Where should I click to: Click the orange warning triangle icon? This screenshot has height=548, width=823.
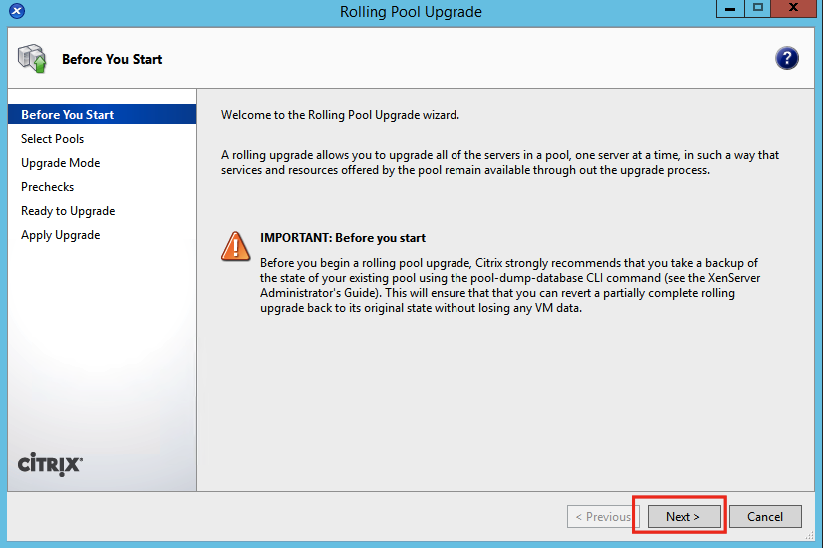coord(236,246)
